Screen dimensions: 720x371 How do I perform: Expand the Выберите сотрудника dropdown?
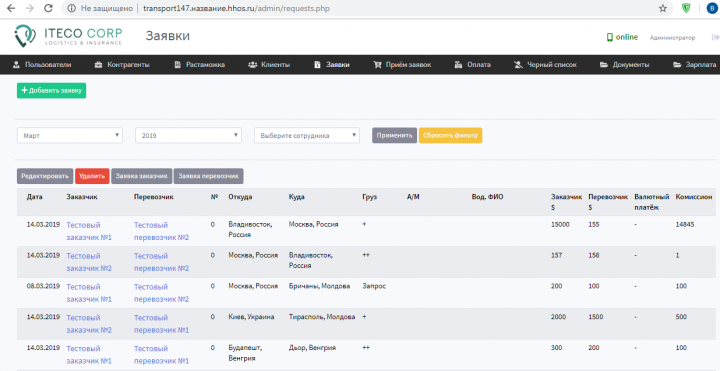click(x=307, y=135)
